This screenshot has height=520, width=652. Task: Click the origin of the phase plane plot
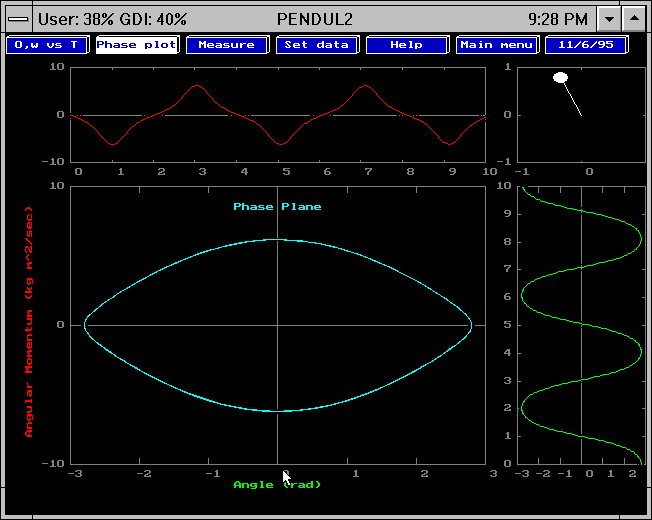point(277,325)
